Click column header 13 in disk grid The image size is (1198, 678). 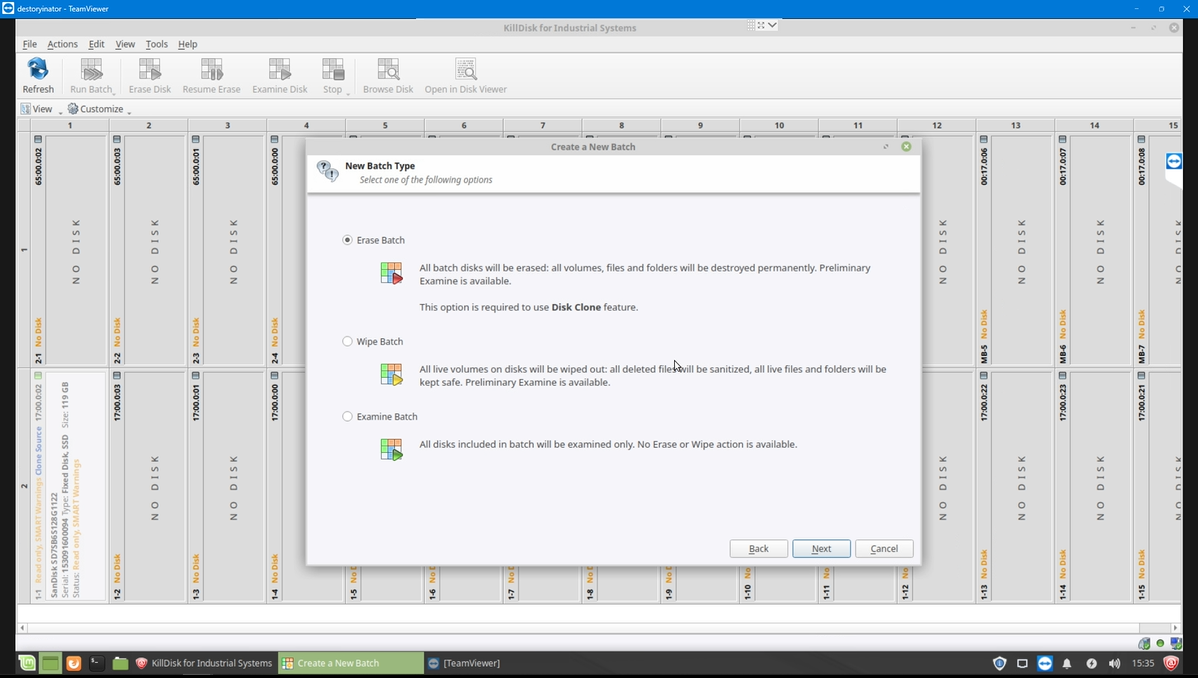click(1015, 125)
